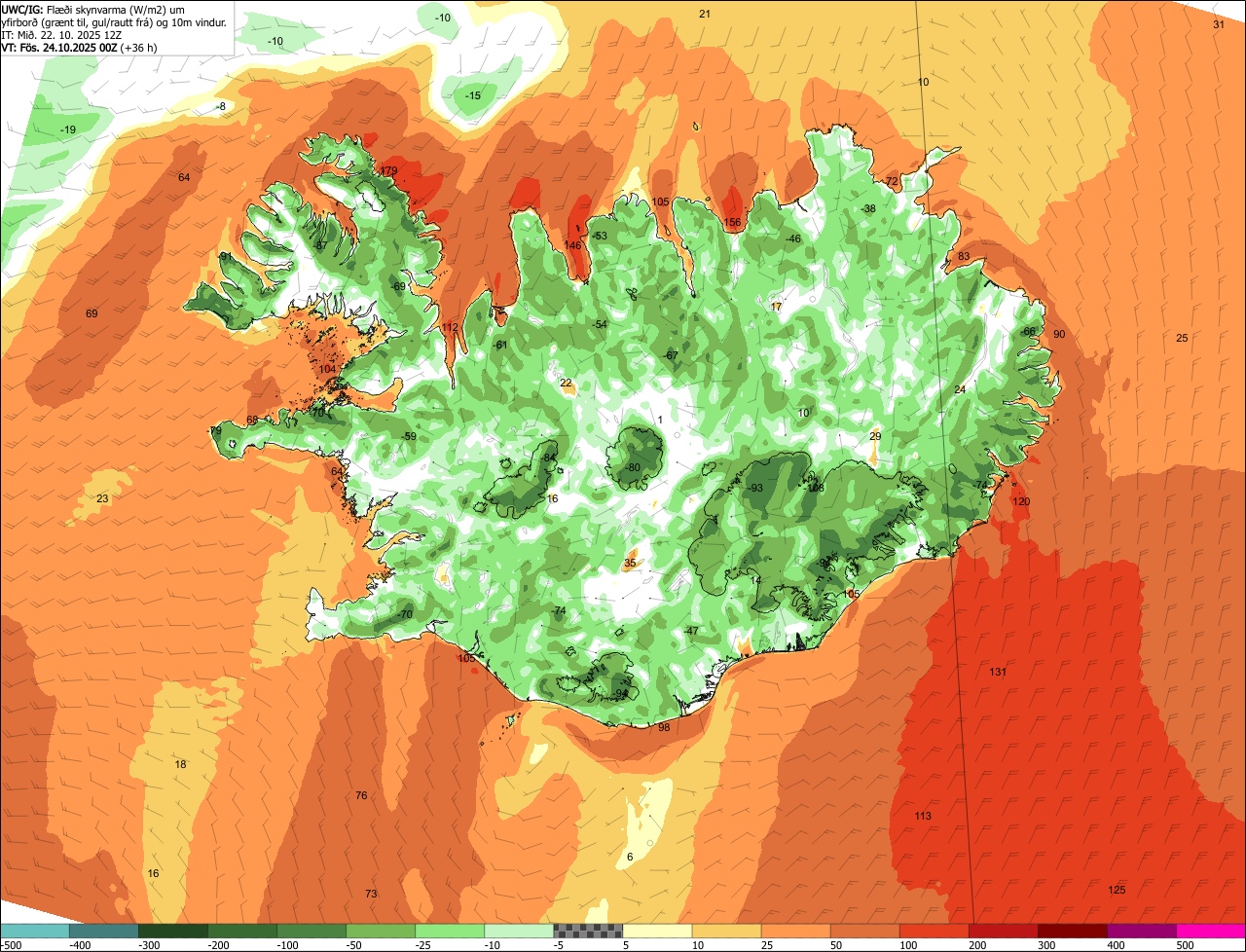
Task: Click the '22' value on the map
Action: 567,384
